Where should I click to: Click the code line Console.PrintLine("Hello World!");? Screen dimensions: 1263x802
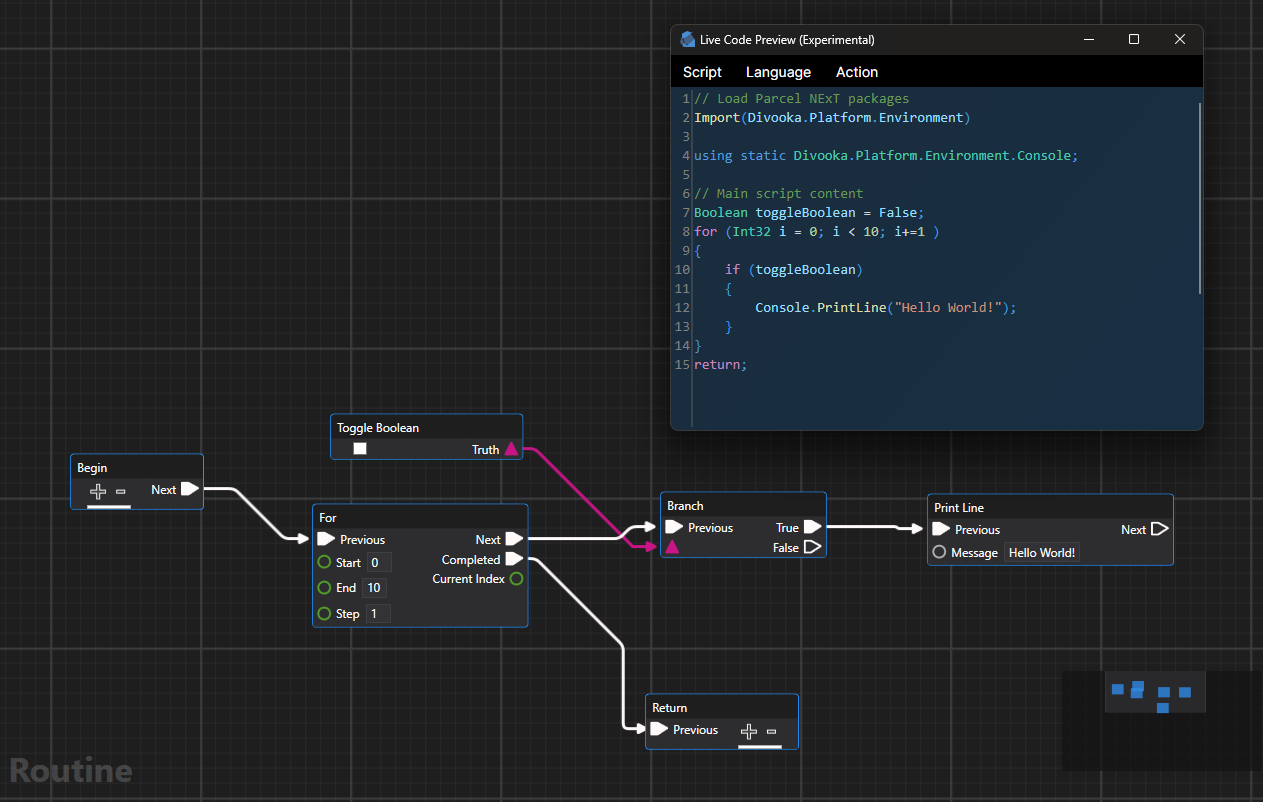tap(886, 307)
